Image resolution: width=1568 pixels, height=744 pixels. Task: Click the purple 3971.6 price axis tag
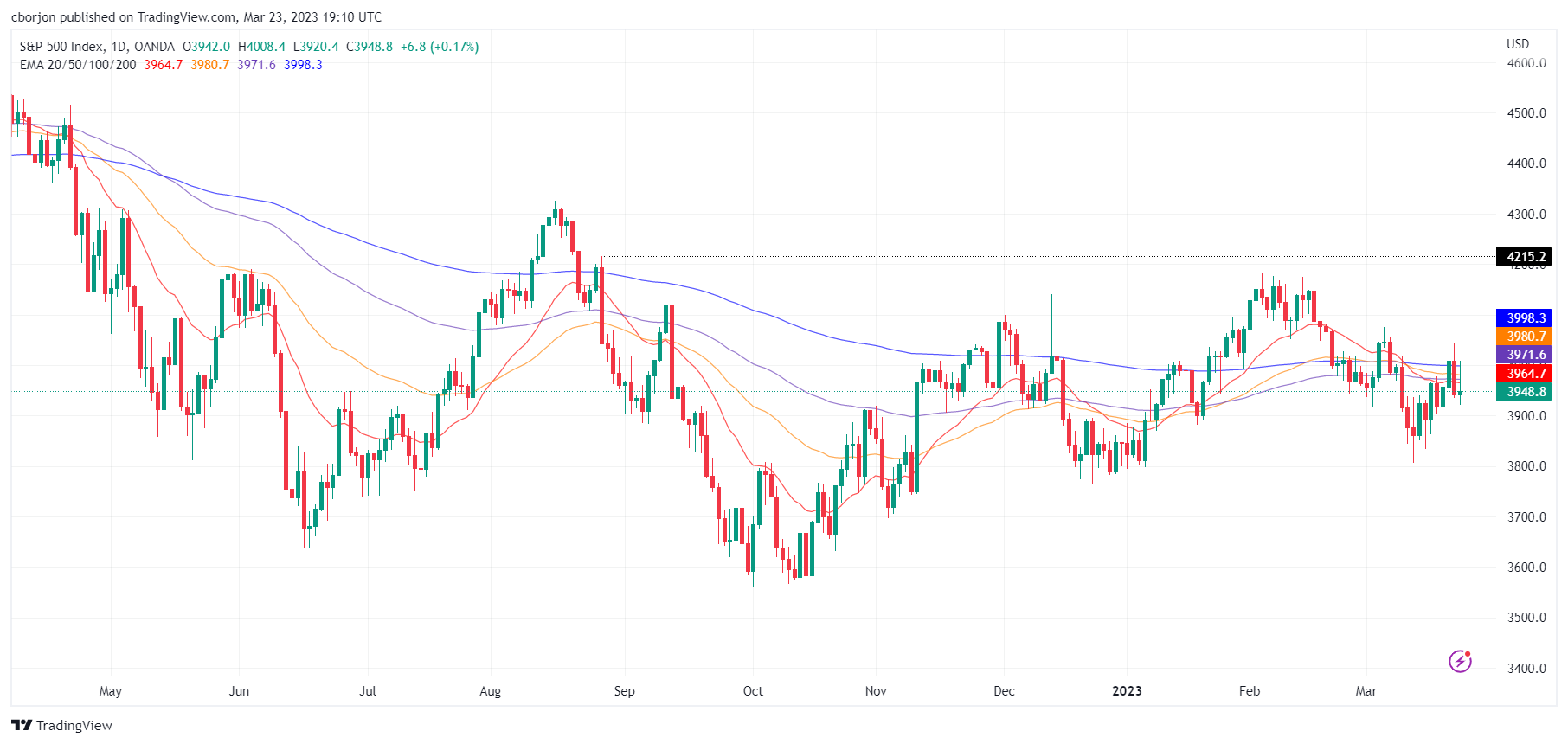click(1525, 355)
